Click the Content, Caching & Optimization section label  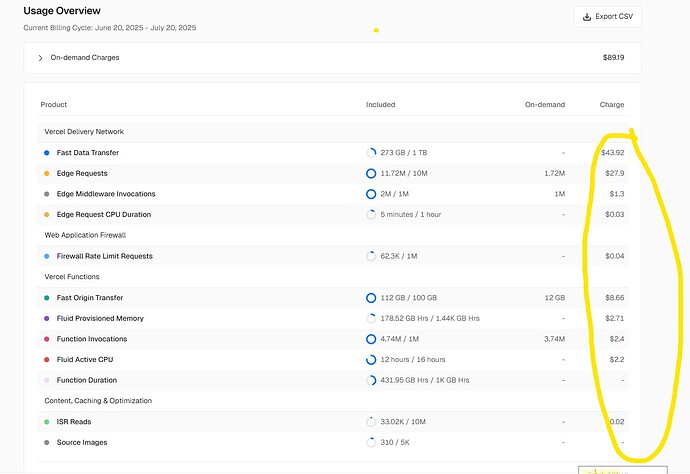[x=98, y=401]
